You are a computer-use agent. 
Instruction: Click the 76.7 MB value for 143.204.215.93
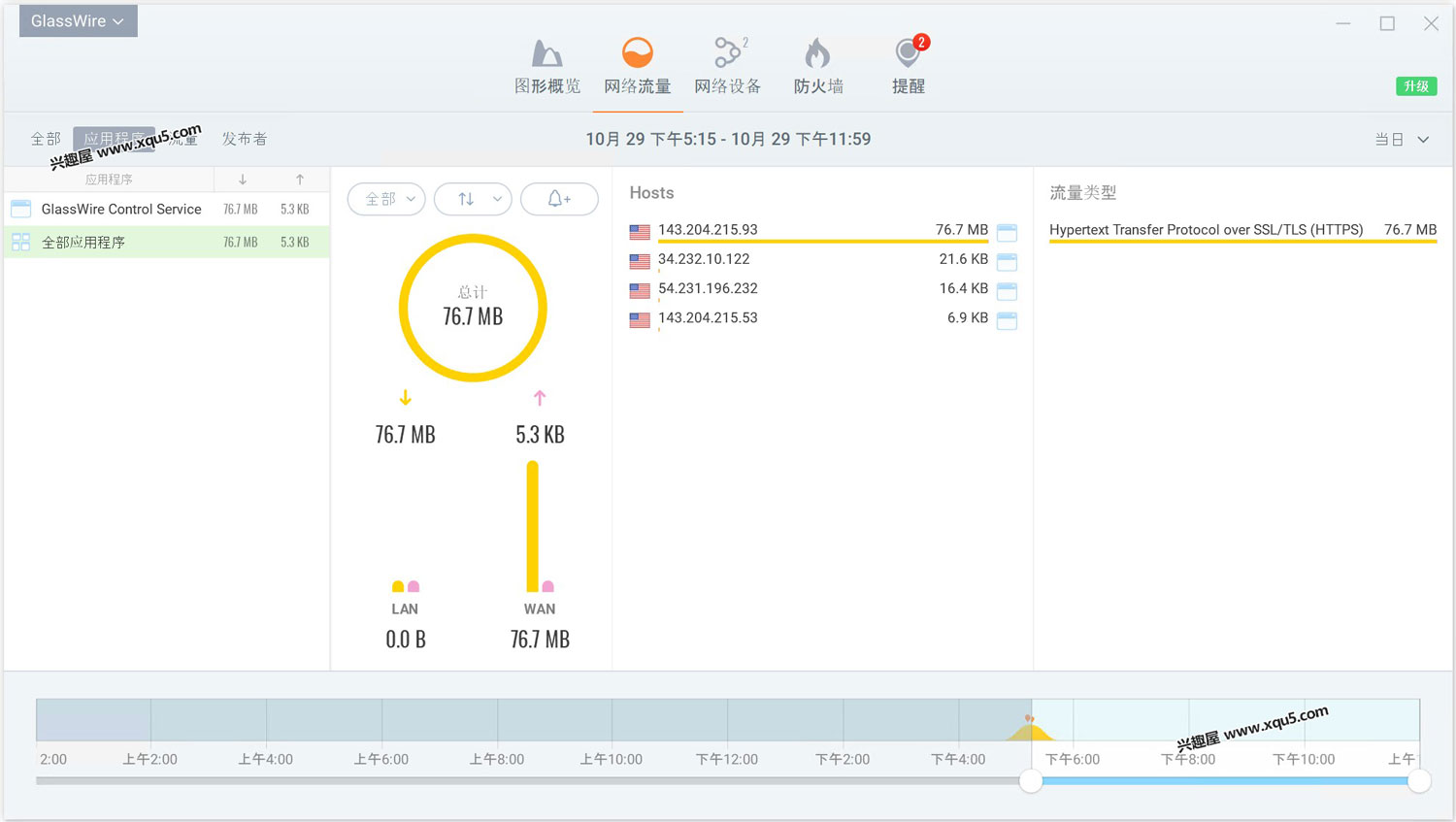962,230
